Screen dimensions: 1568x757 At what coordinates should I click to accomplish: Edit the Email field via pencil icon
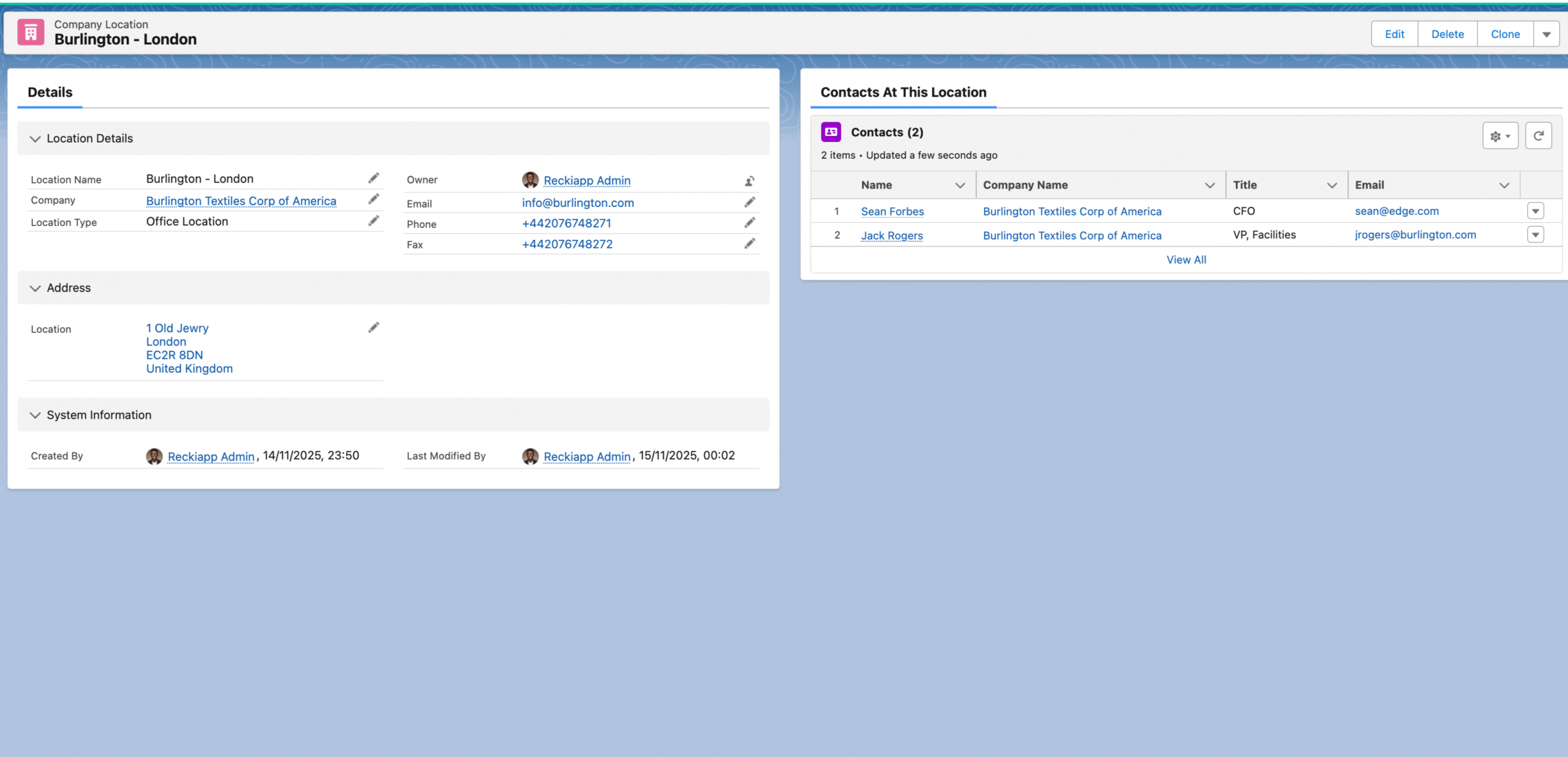pyautogui.click(x=750, y=202)
